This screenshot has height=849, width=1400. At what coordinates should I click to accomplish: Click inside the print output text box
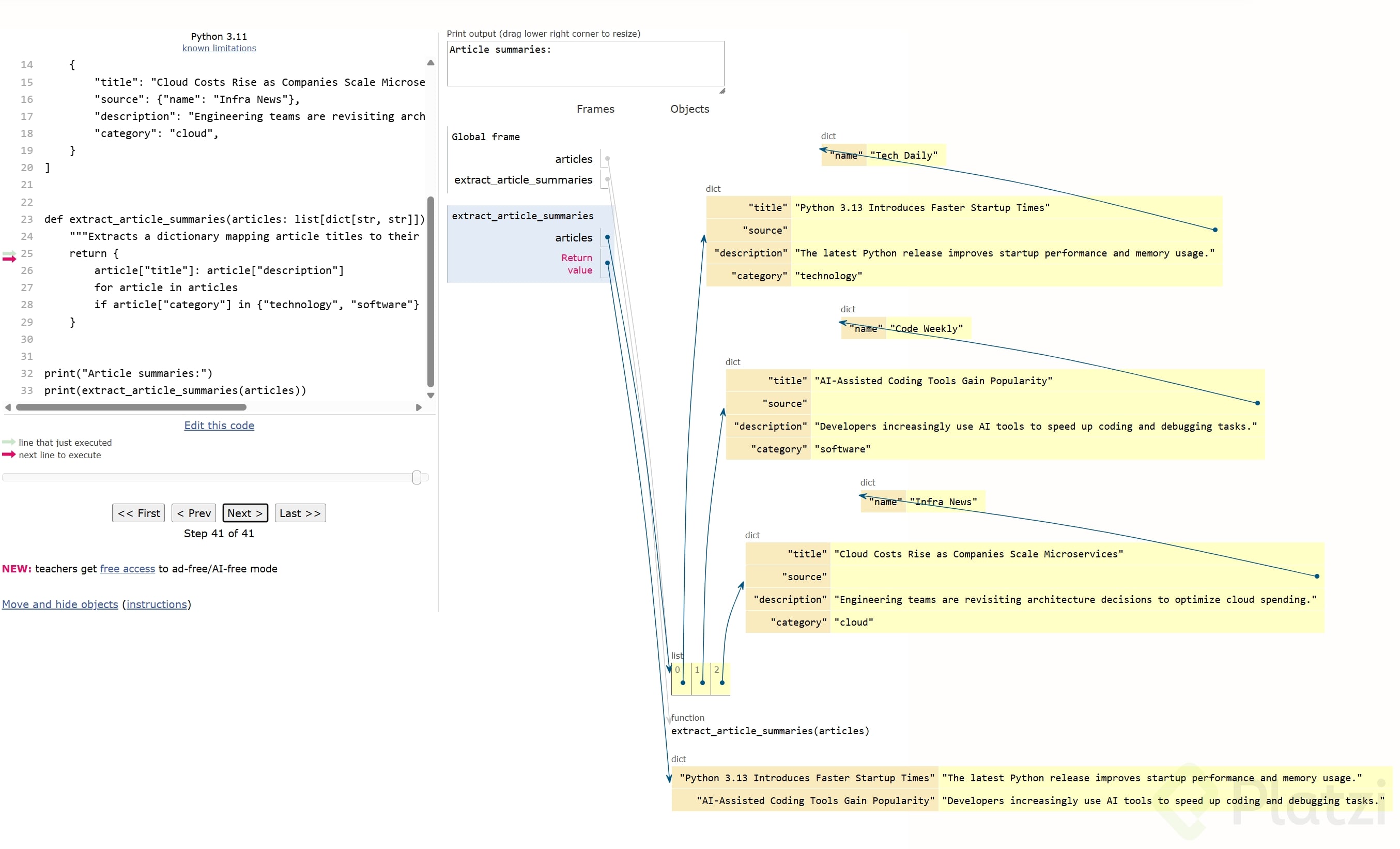tap(585, 64)
